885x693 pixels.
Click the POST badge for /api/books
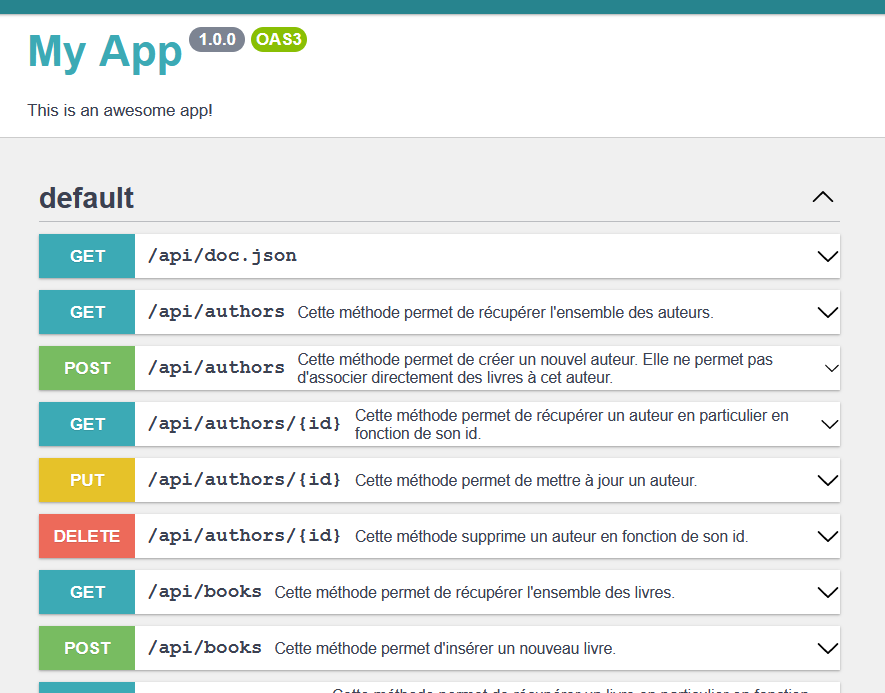(x=86, y=648)
